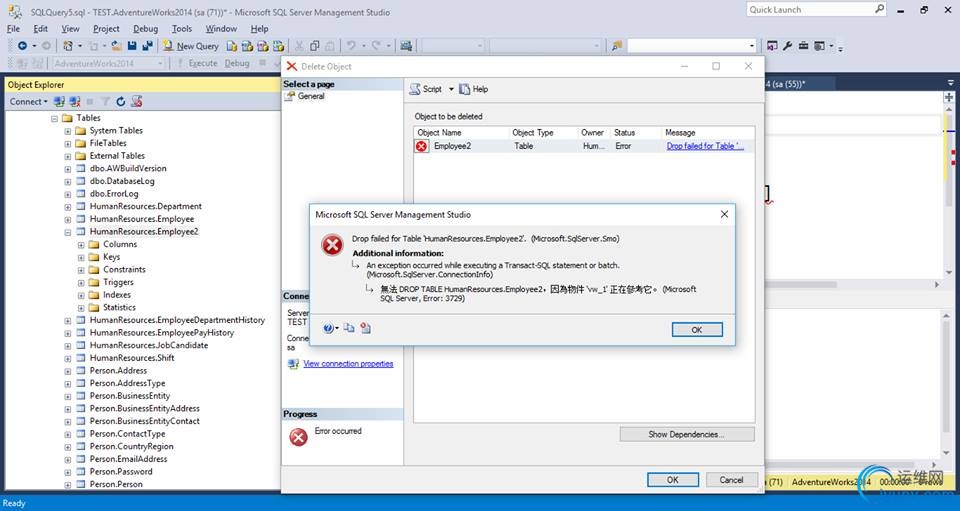Screen dimensions: 960x511
Task: Click View connection properties link
Action: tap(348, 364)
